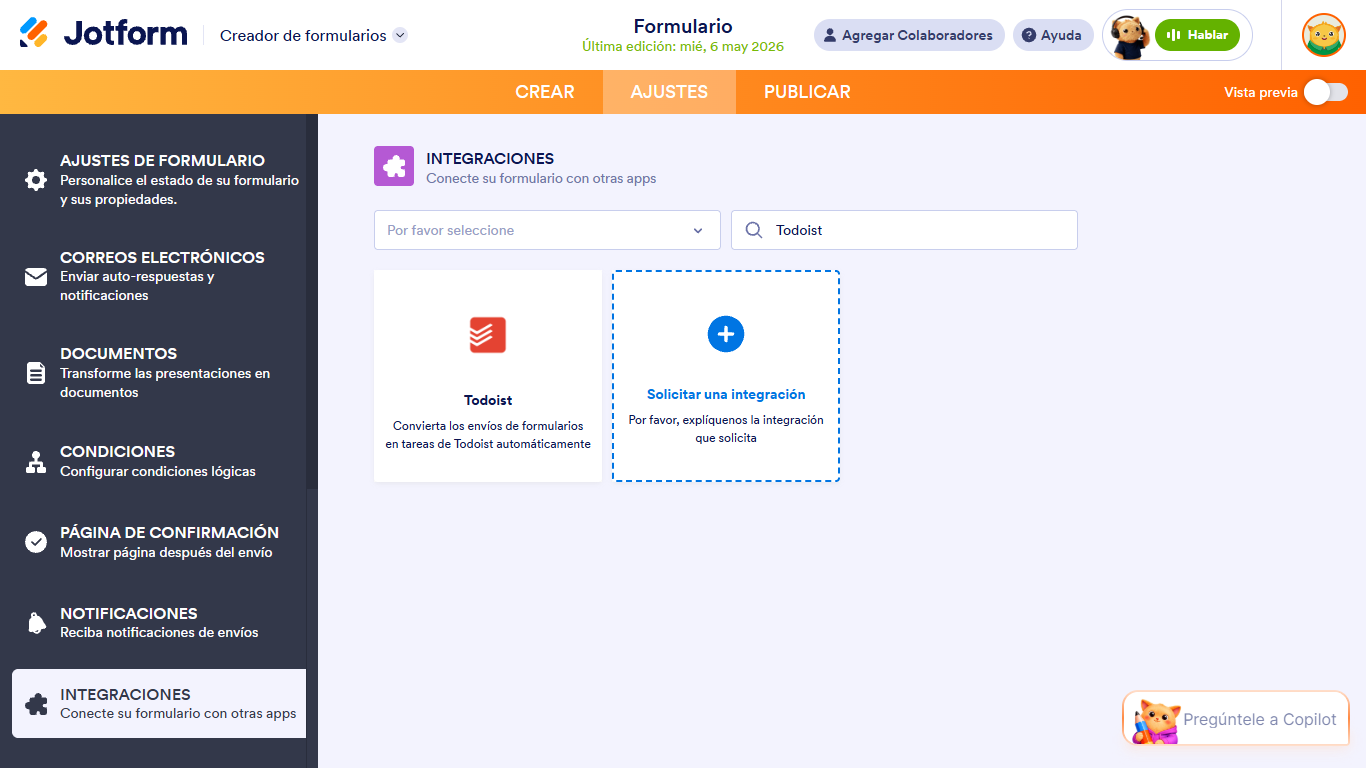Click the puzzle piece sidebar icon
Viewport: 1366px width, 768px height.
pos(36,704)
